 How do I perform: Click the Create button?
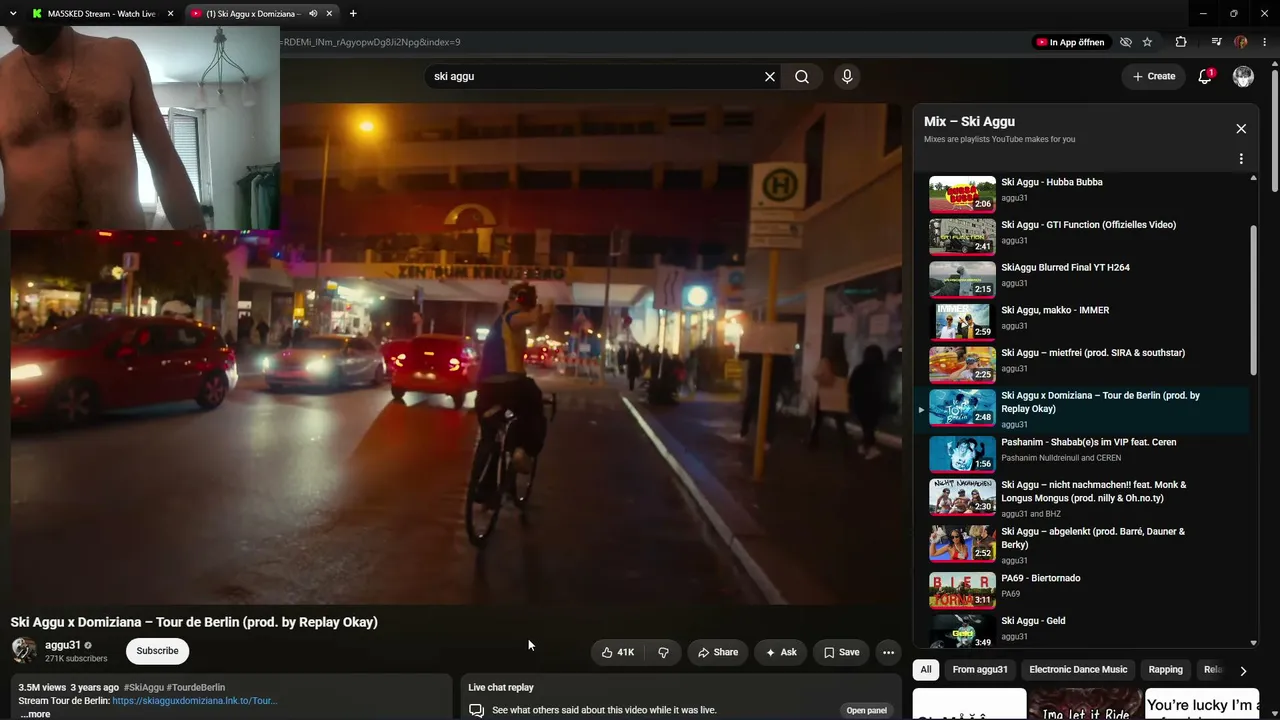coord(1154,76)
